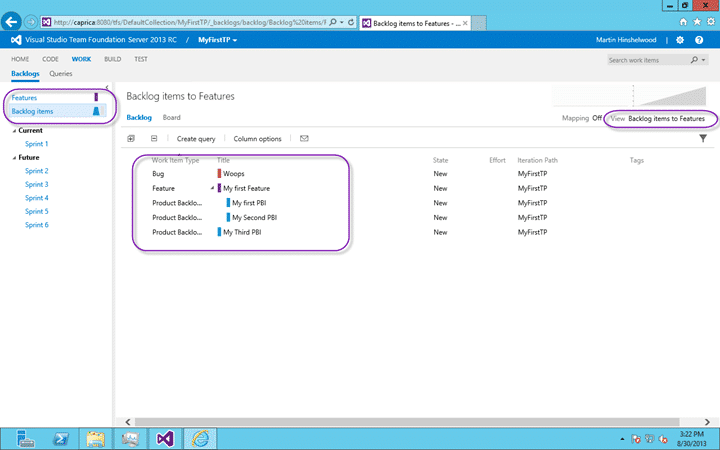Collapse the Current sprint group
720x450 pixels.
click(14, 131)
